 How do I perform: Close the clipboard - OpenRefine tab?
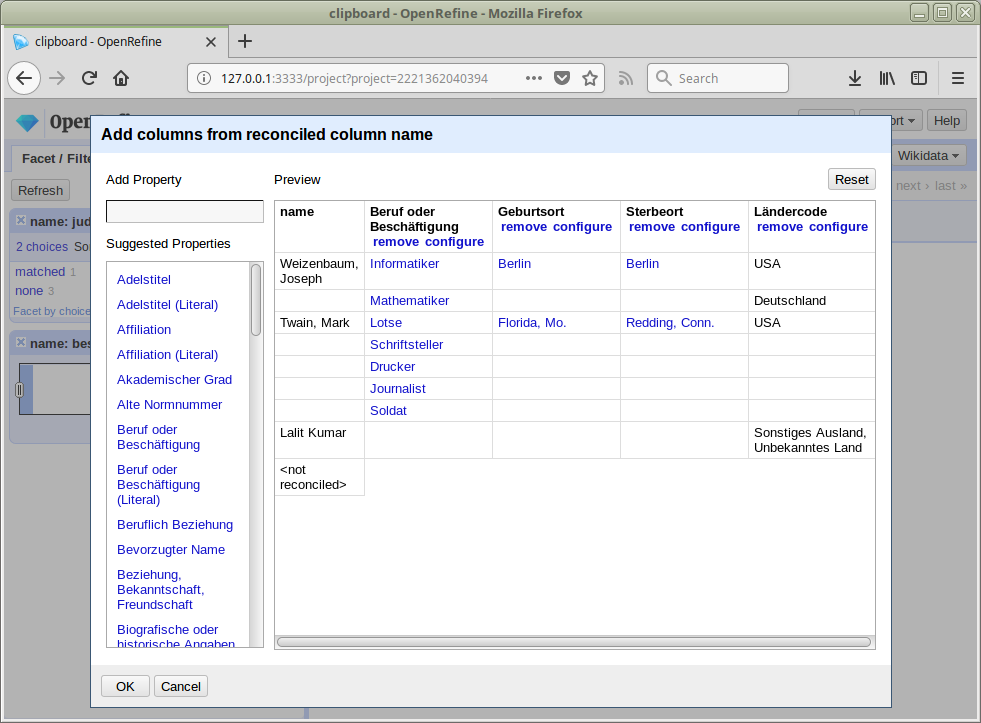click(210, 42)
